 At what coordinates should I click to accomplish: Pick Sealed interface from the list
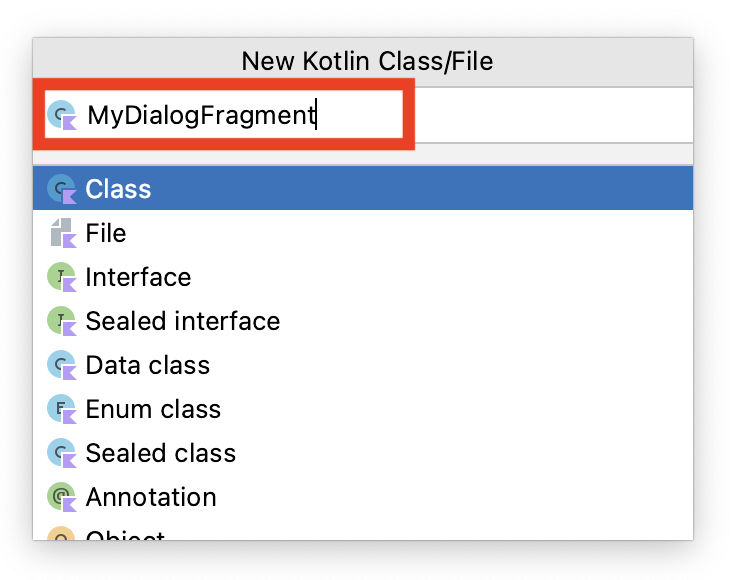point(363,321)
